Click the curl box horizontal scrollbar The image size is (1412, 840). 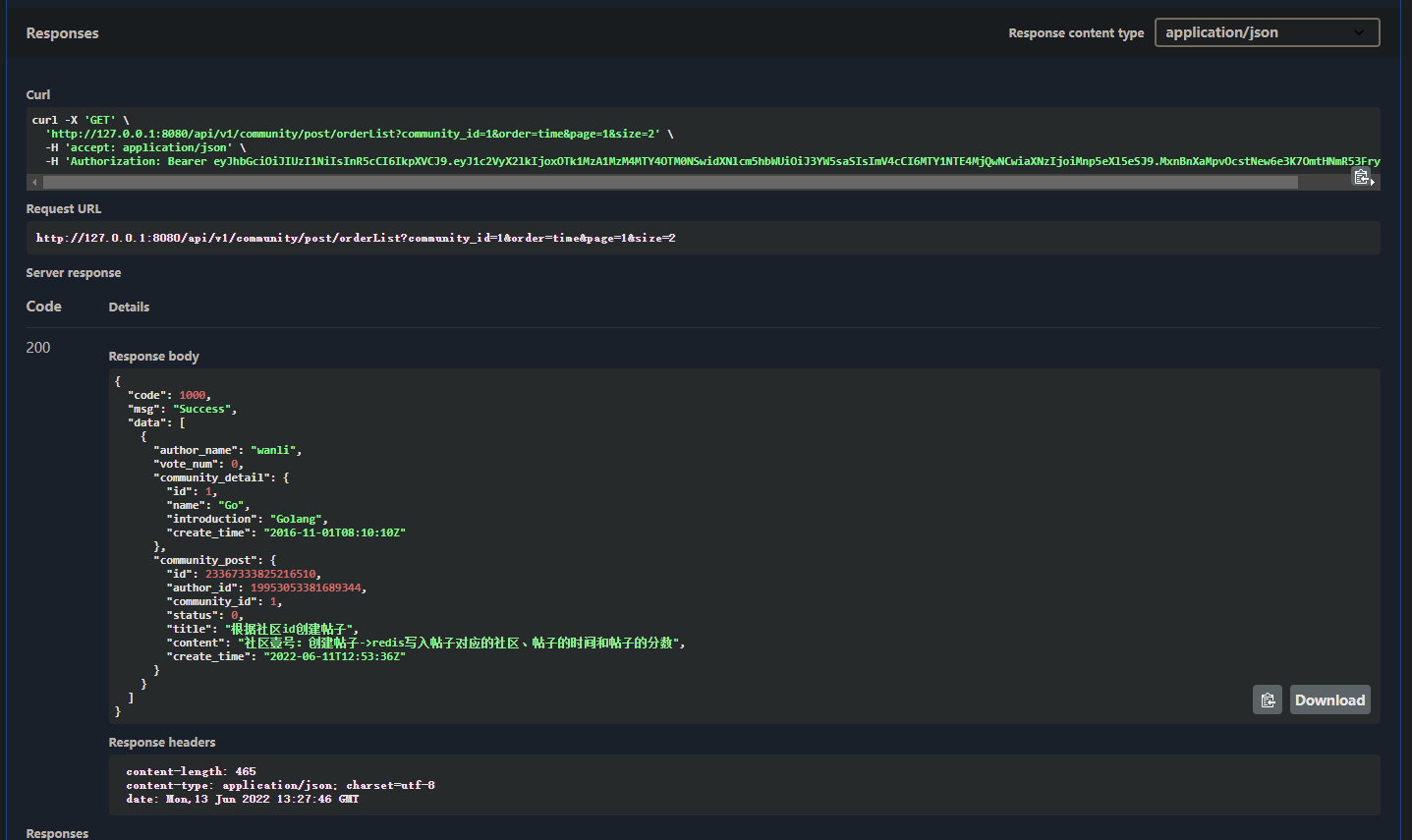pyautogui.click(x=670, y=183)
